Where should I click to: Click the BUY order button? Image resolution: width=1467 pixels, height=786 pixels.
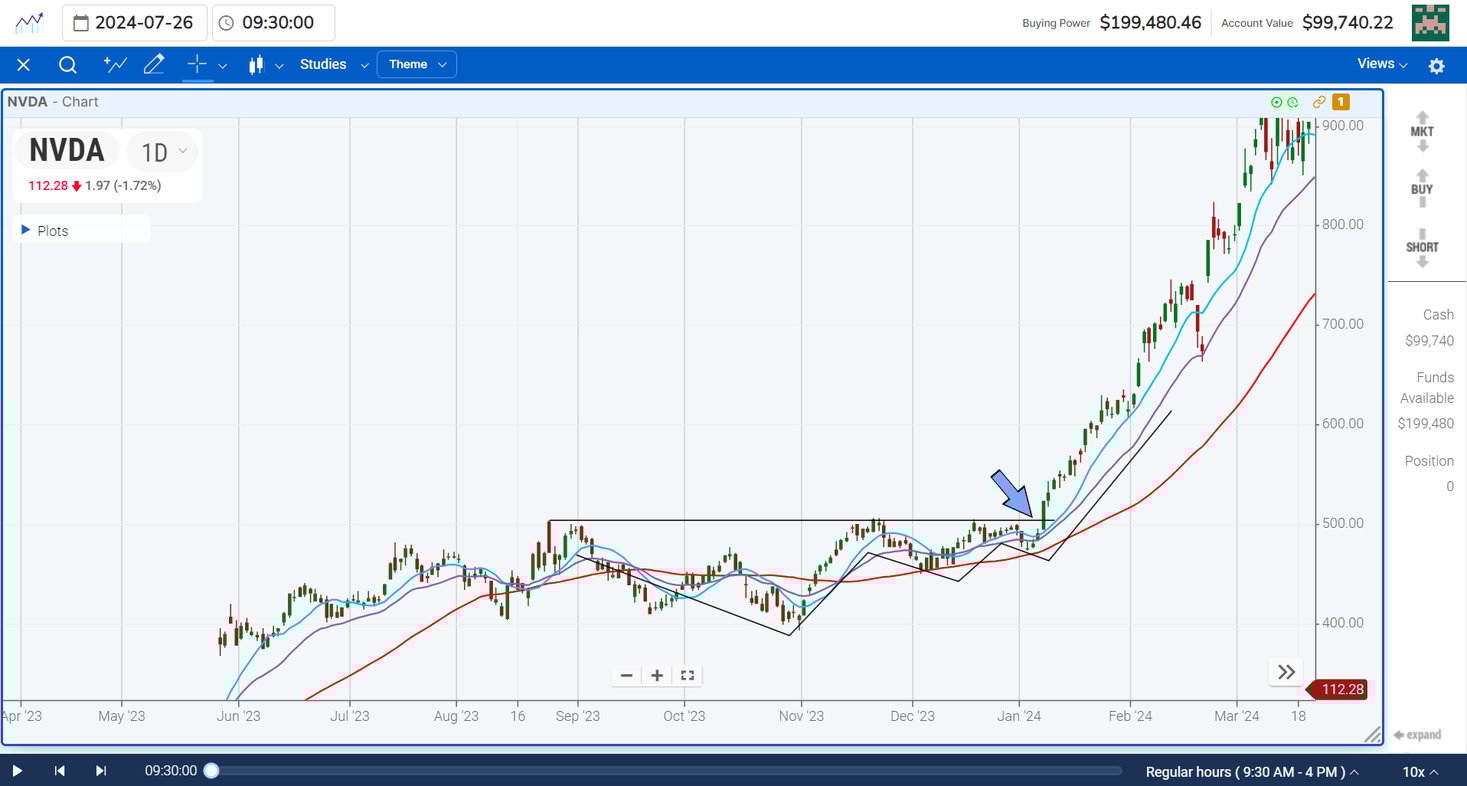[x=1421, y=189]
